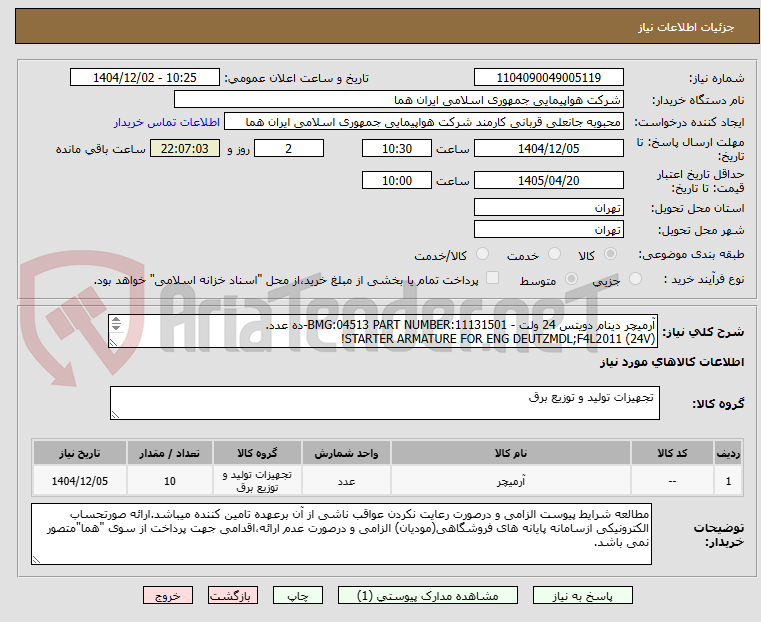Click delivery province field تهران
Viewport: 761px width, 622px height.
[548, 208]
